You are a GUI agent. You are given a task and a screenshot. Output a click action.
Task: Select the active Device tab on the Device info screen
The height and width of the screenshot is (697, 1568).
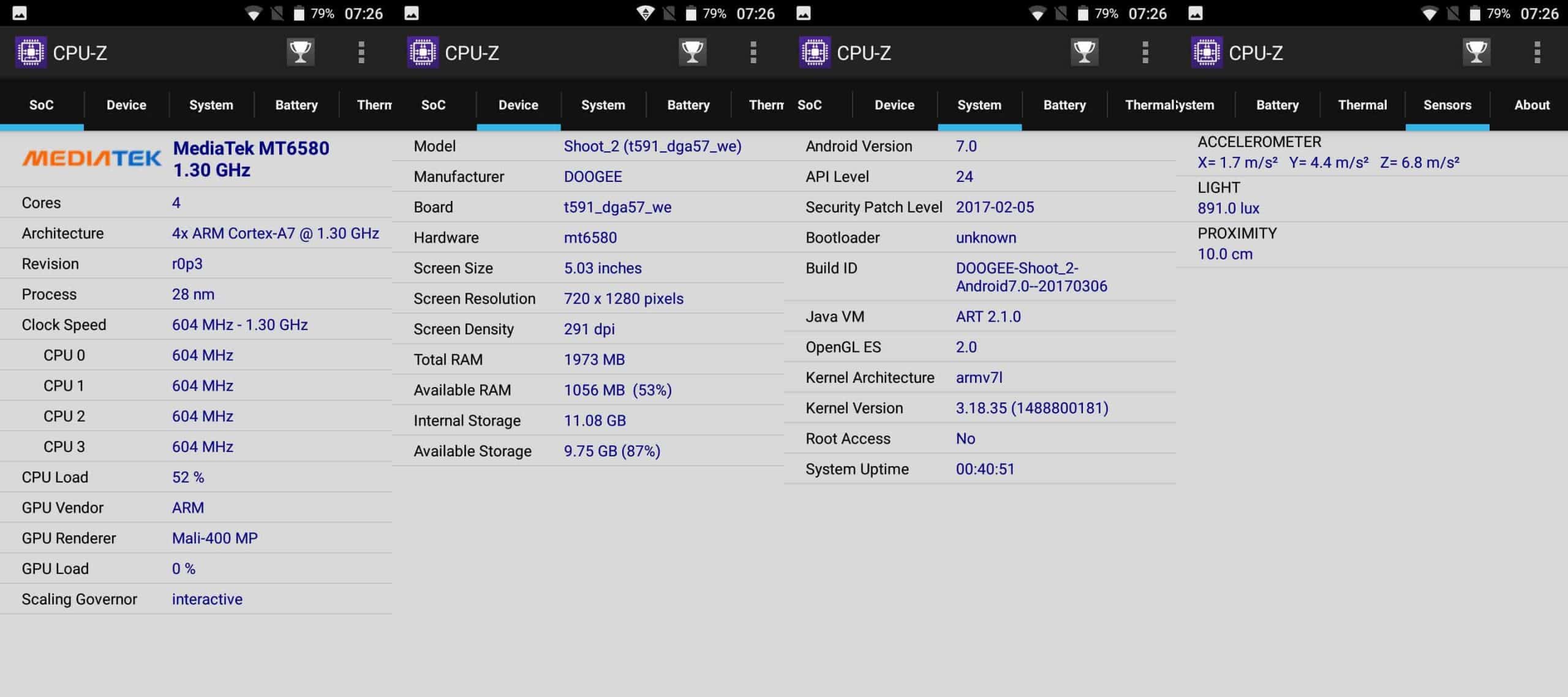pos(518,105)
